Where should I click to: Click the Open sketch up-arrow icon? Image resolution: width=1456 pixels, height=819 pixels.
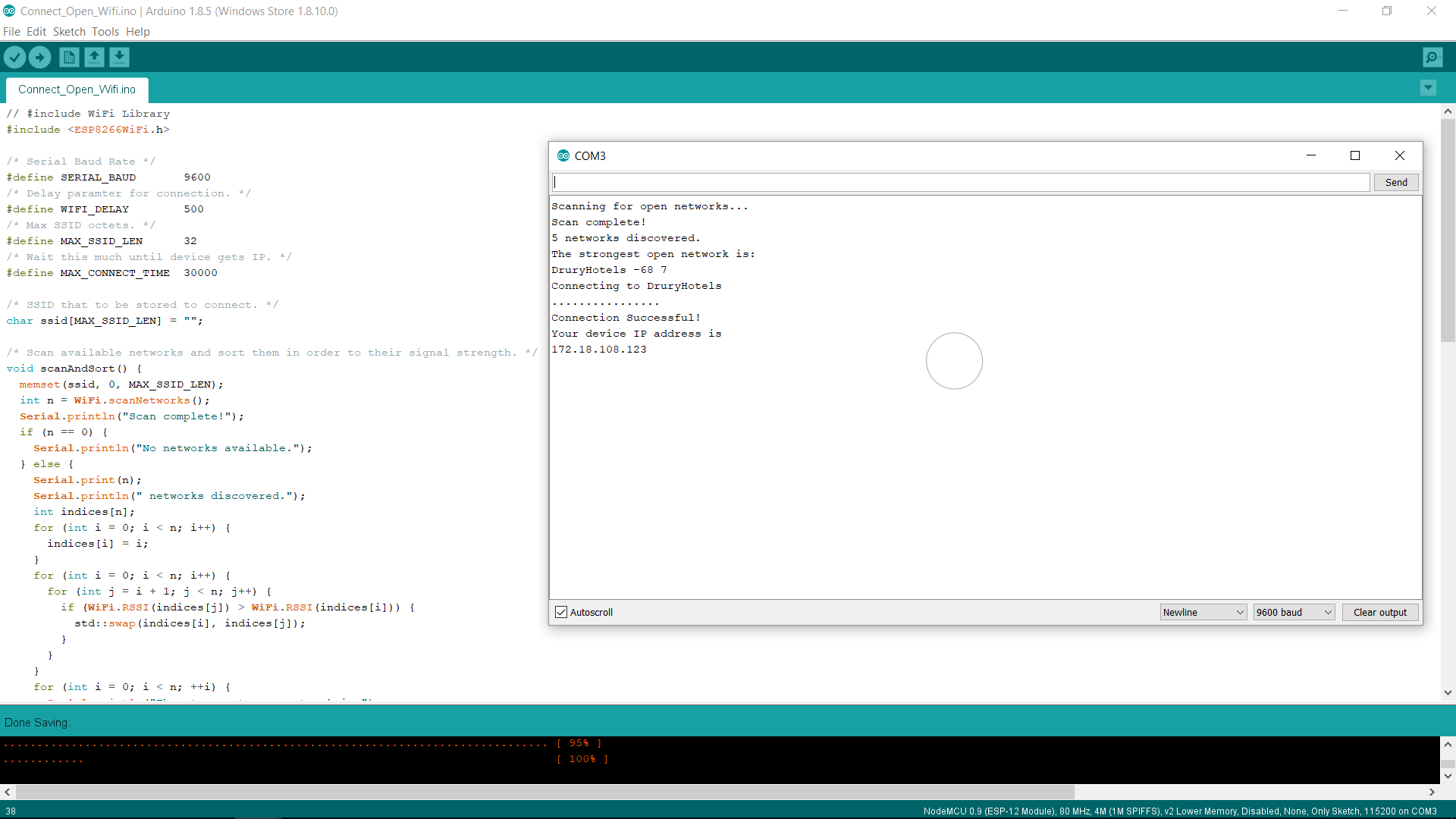click(x=94, y=57)
